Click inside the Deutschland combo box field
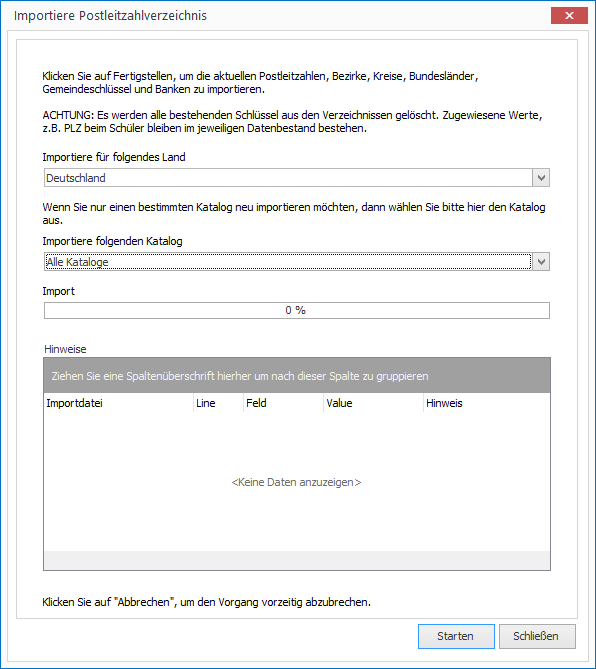This screenshot has width=596, height=669. click(288, 177)
